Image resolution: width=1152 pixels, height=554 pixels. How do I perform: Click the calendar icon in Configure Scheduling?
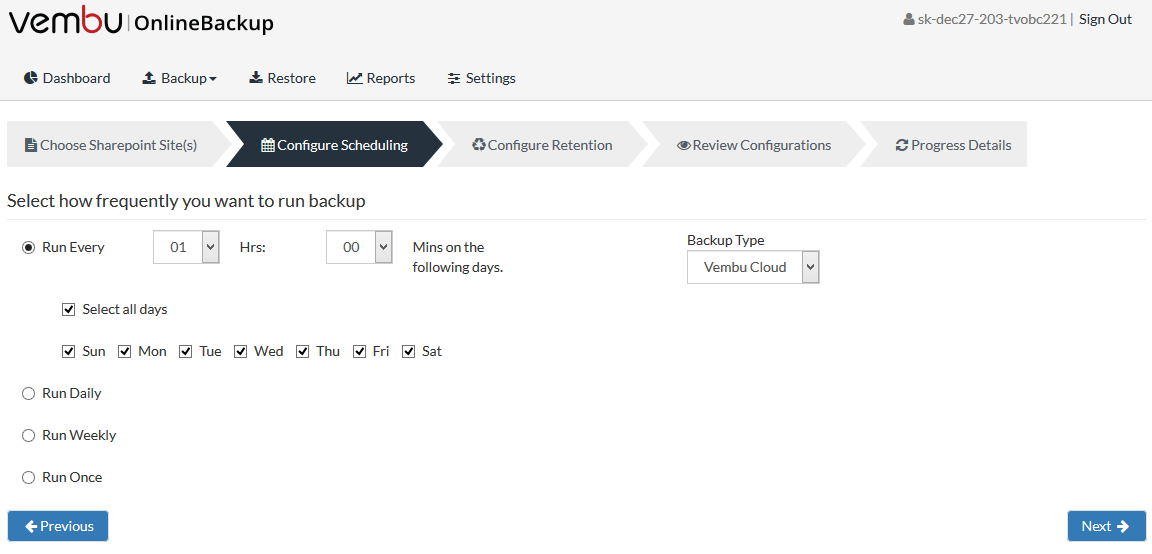[268, 145]
